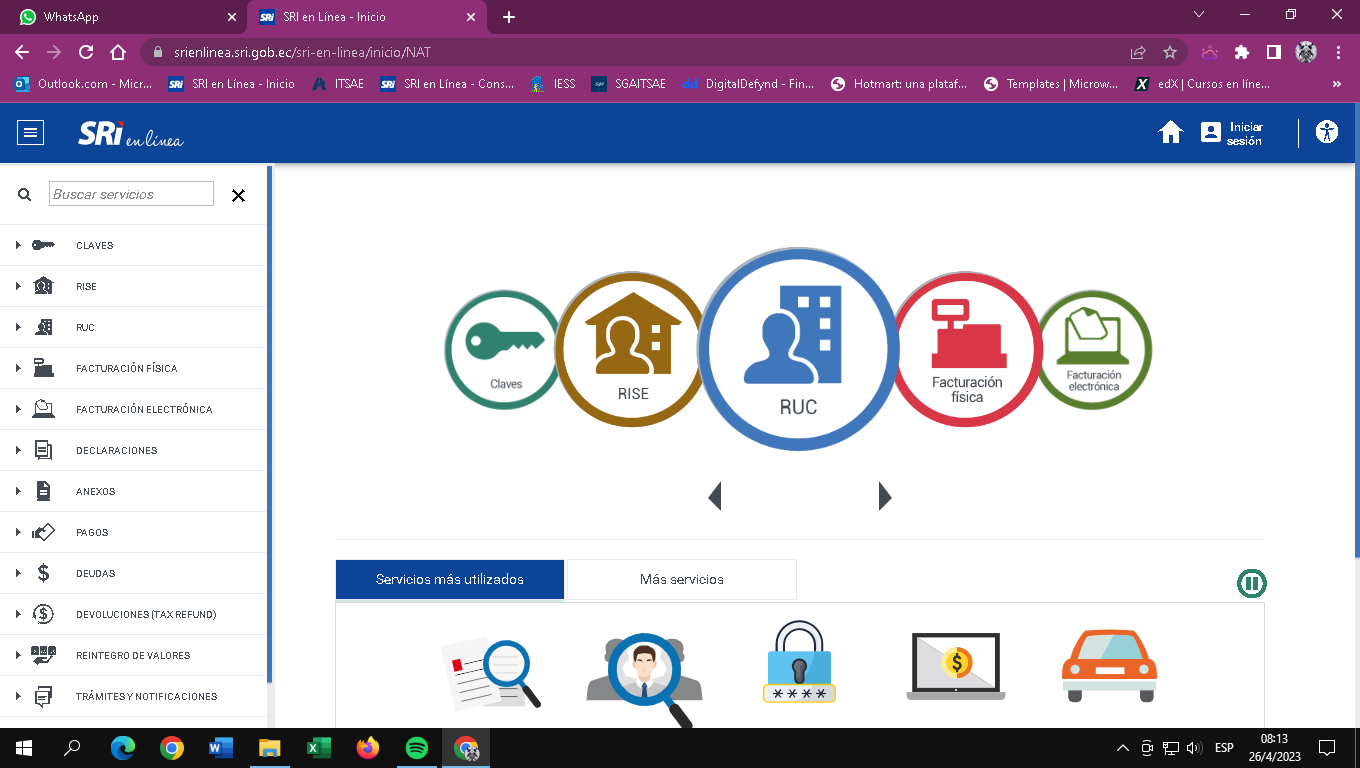Click the Buscar servicios search field
1360x768 pixels.
[131, 194]
